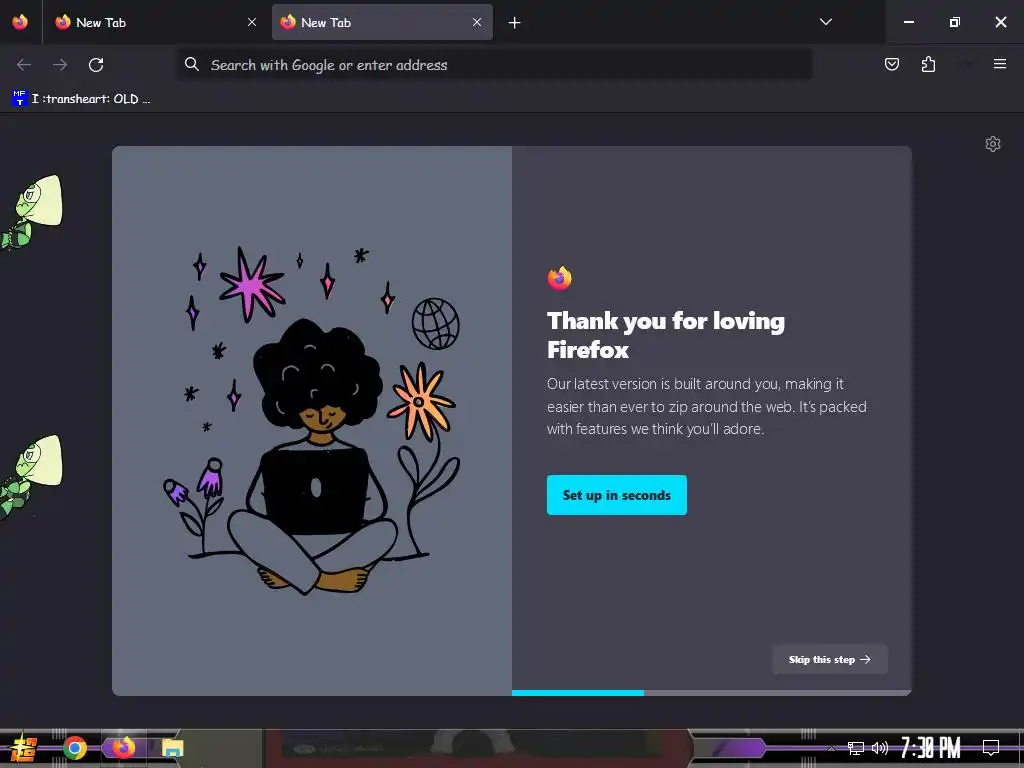This screenshot has width=1024, height=768.
Task: Select the second New Tab
Action: click(382, 22)
